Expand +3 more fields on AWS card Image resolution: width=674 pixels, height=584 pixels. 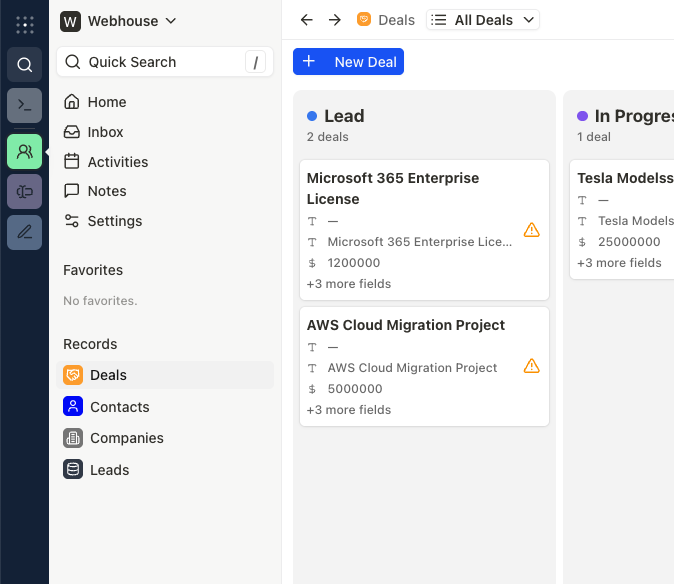point(349,410)
